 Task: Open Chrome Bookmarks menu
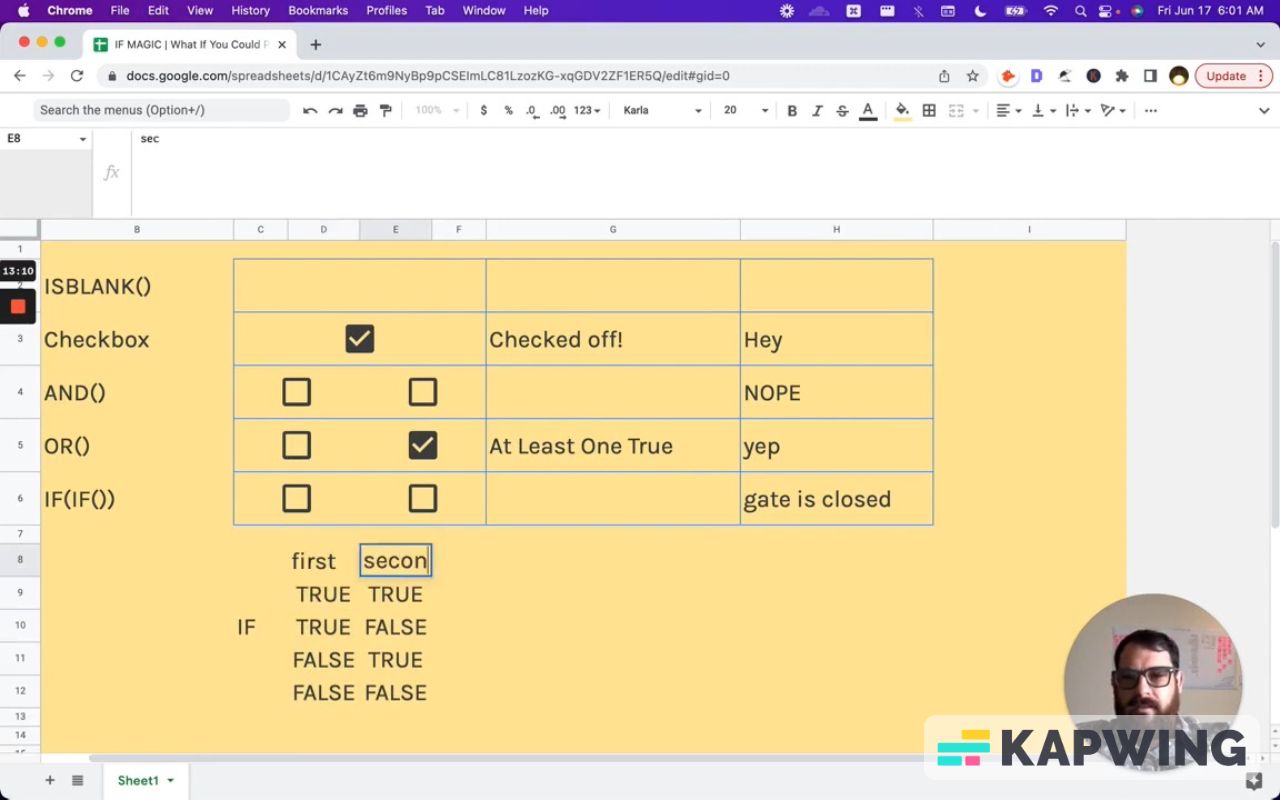(x=318, y=11)
